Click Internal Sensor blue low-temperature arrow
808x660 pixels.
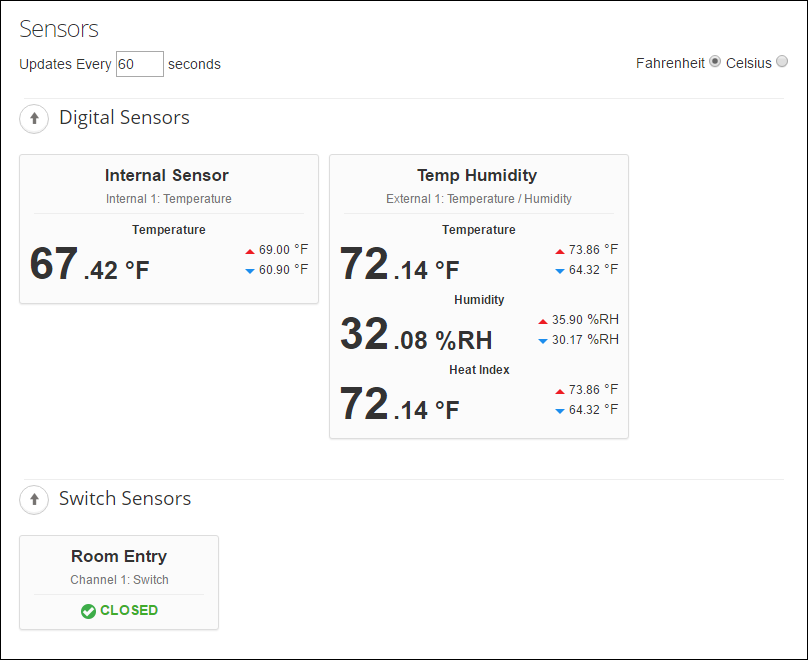click(x=250, y=270)
